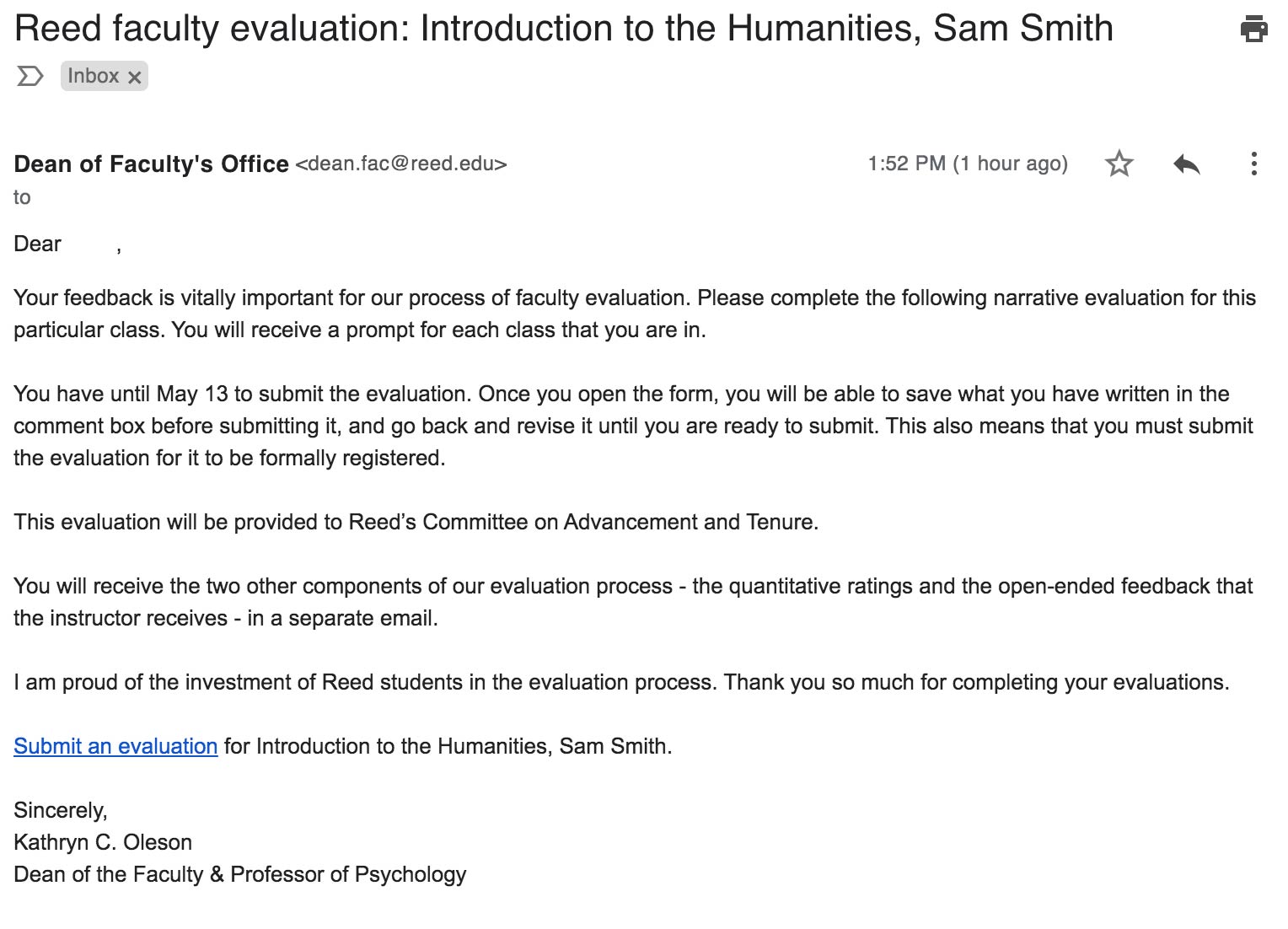The image size is (1288, 929).
Task: Click the dean.fac@reed.edu sender address
Action: pos(401,164)
